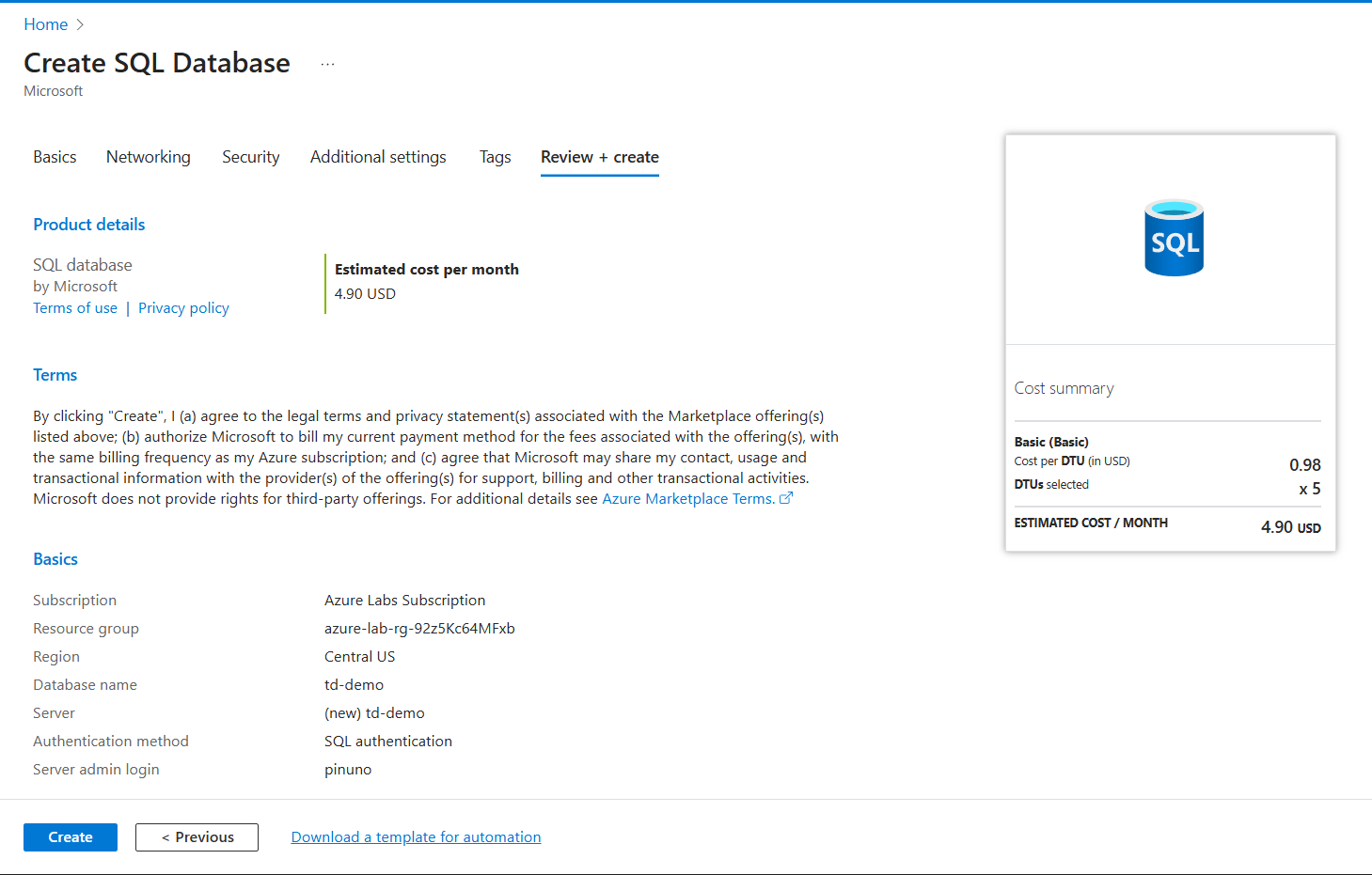Select the Security tab
Viewport: 1372px width, 875px height.
[x=250, y=157]
